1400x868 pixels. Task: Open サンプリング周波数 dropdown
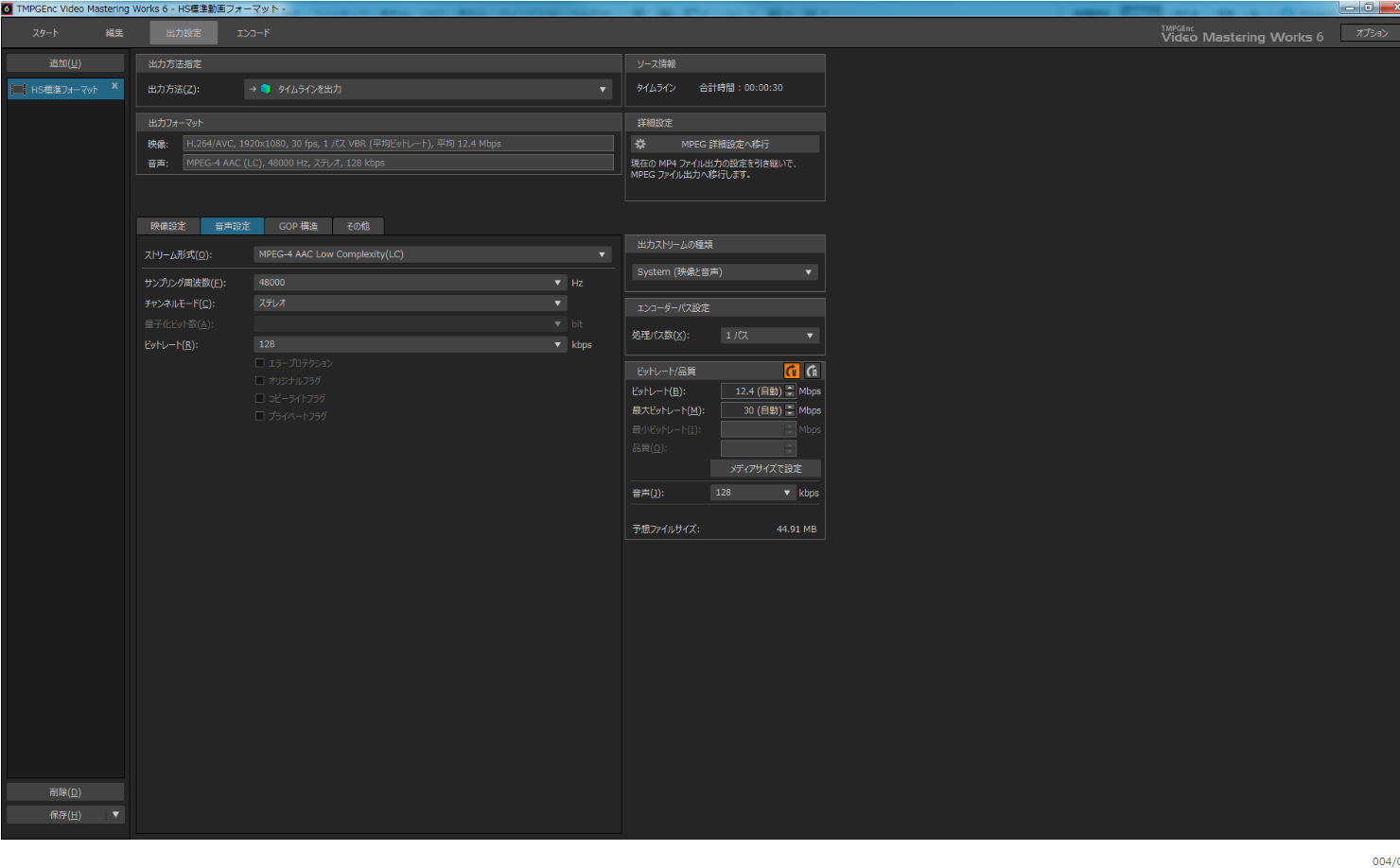click(x=411, y=283)
